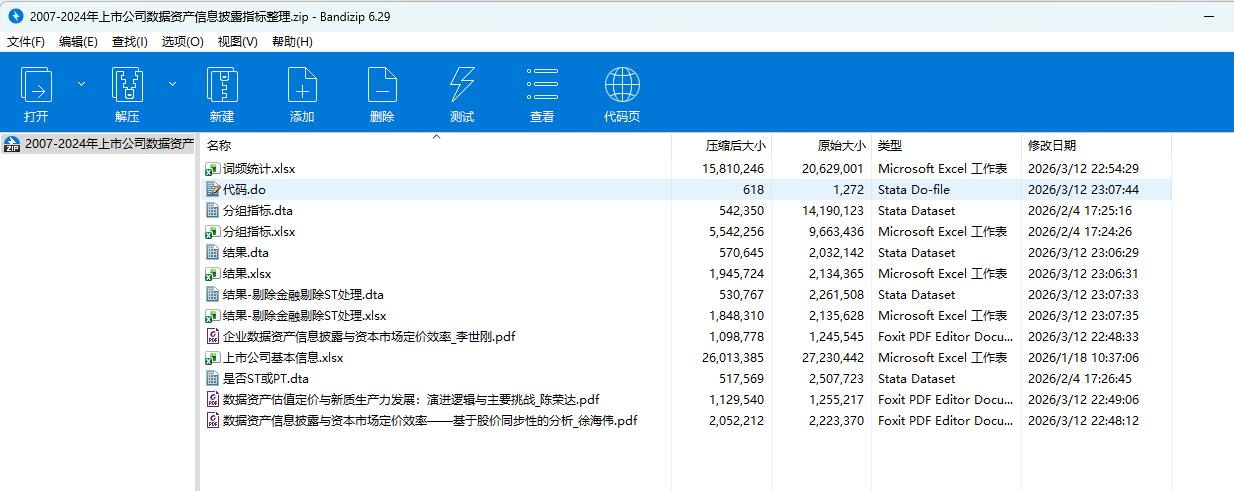Screen dimensions: 1234x491
Task: Click the 打开 (Open) toolbar icon
Action: point(37,85)
